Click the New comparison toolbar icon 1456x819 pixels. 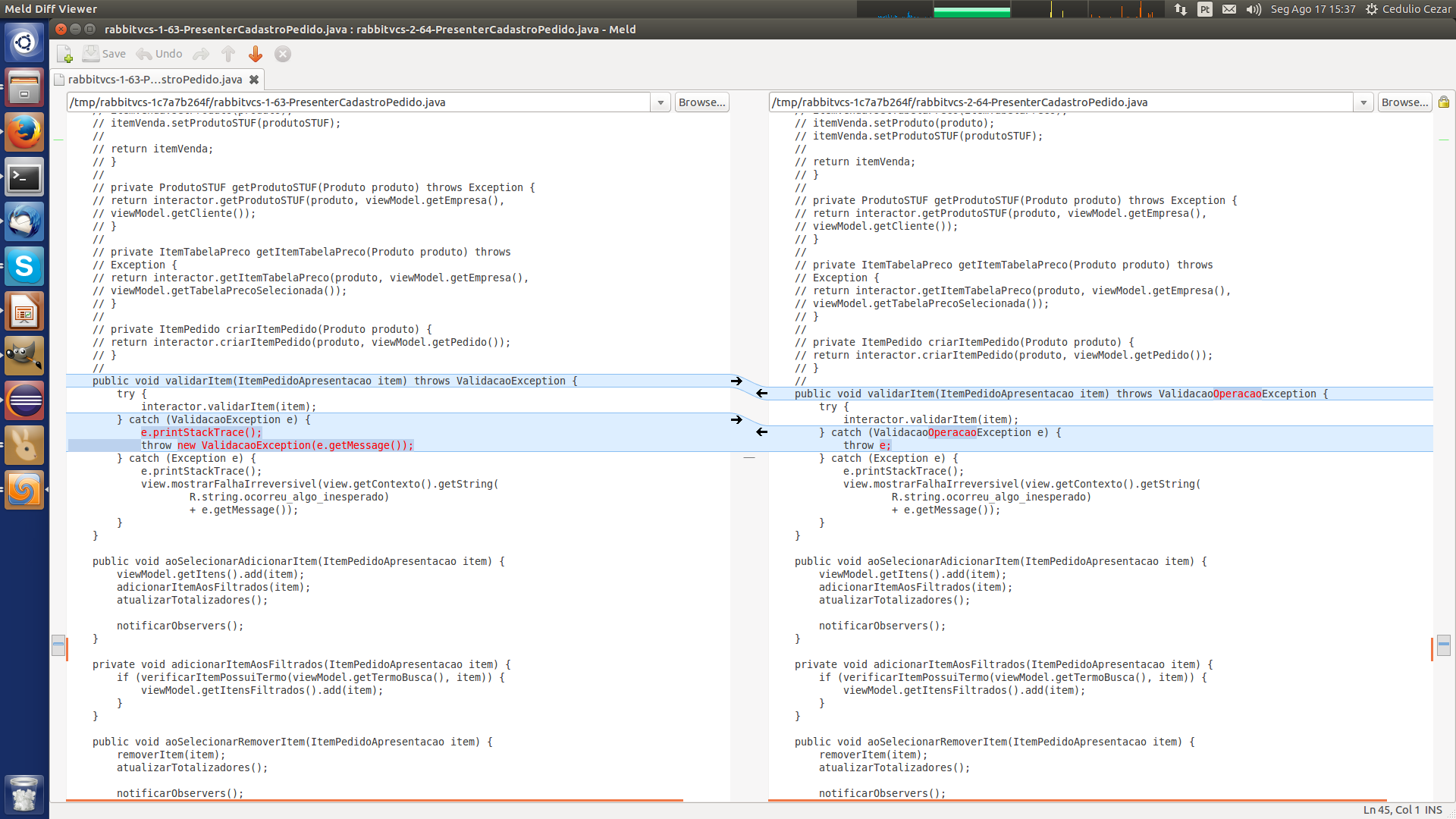[65, 54]
